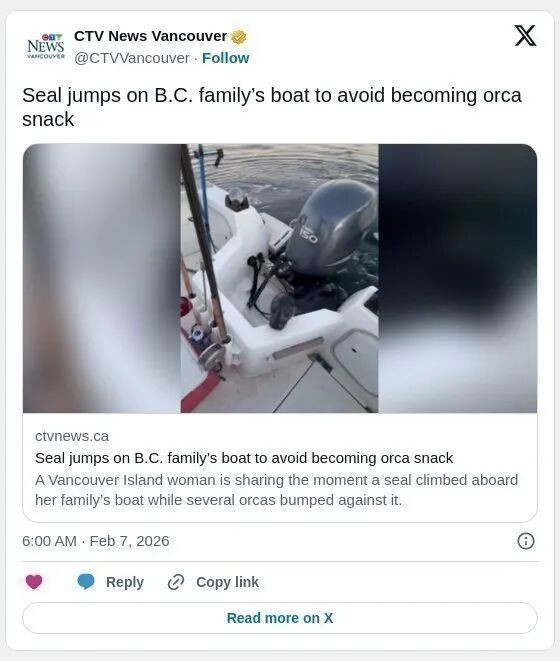
Task: Open the CTV News Vancouver avatar
Action: tap(46, 46)
